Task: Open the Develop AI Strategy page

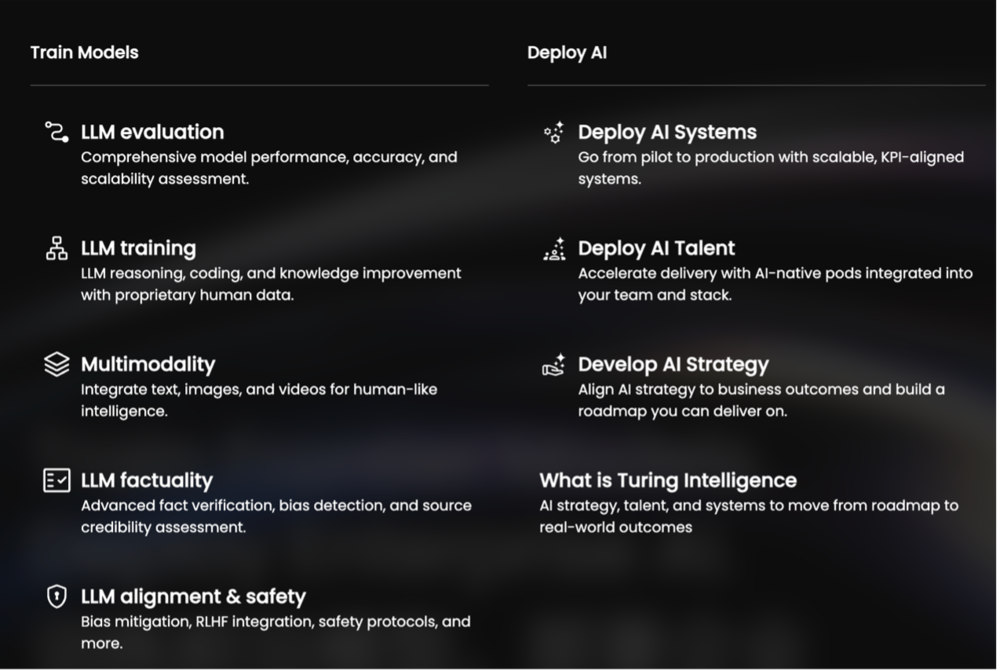Action: coord(673,365)
